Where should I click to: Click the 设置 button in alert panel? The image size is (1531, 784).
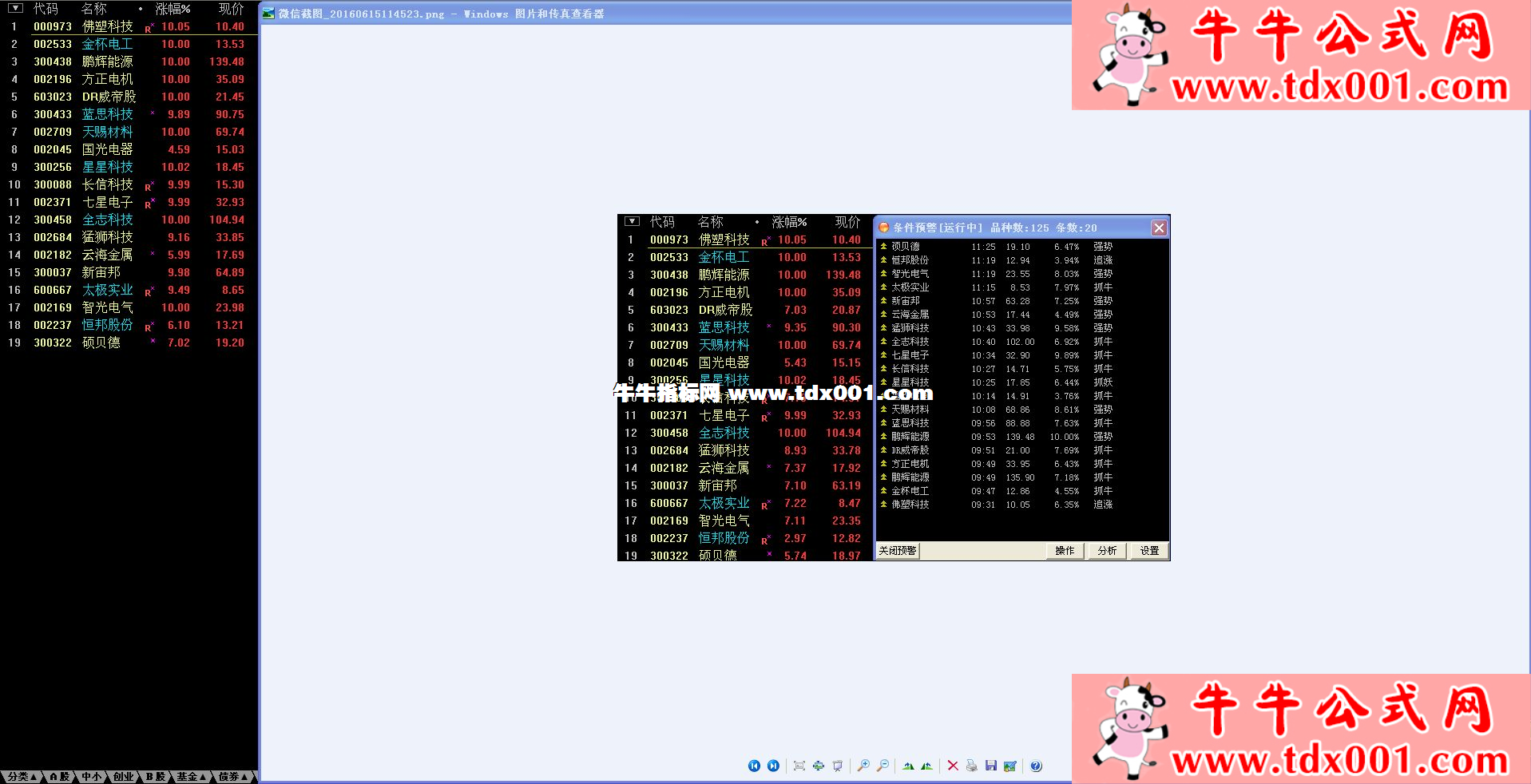1149,551
